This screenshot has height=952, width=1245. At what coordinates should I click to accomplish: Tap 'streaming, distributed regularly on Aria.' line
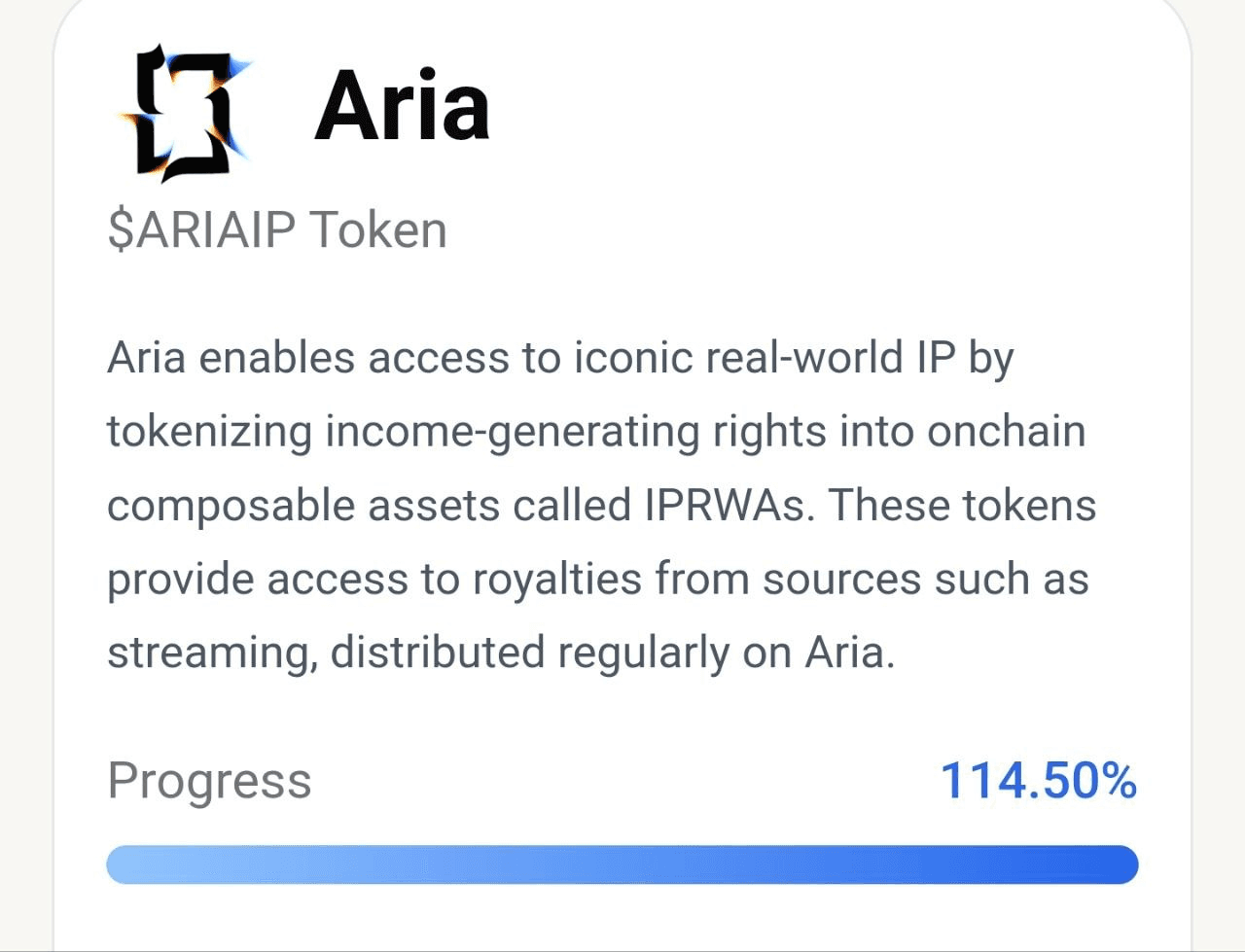coord(500,652)
